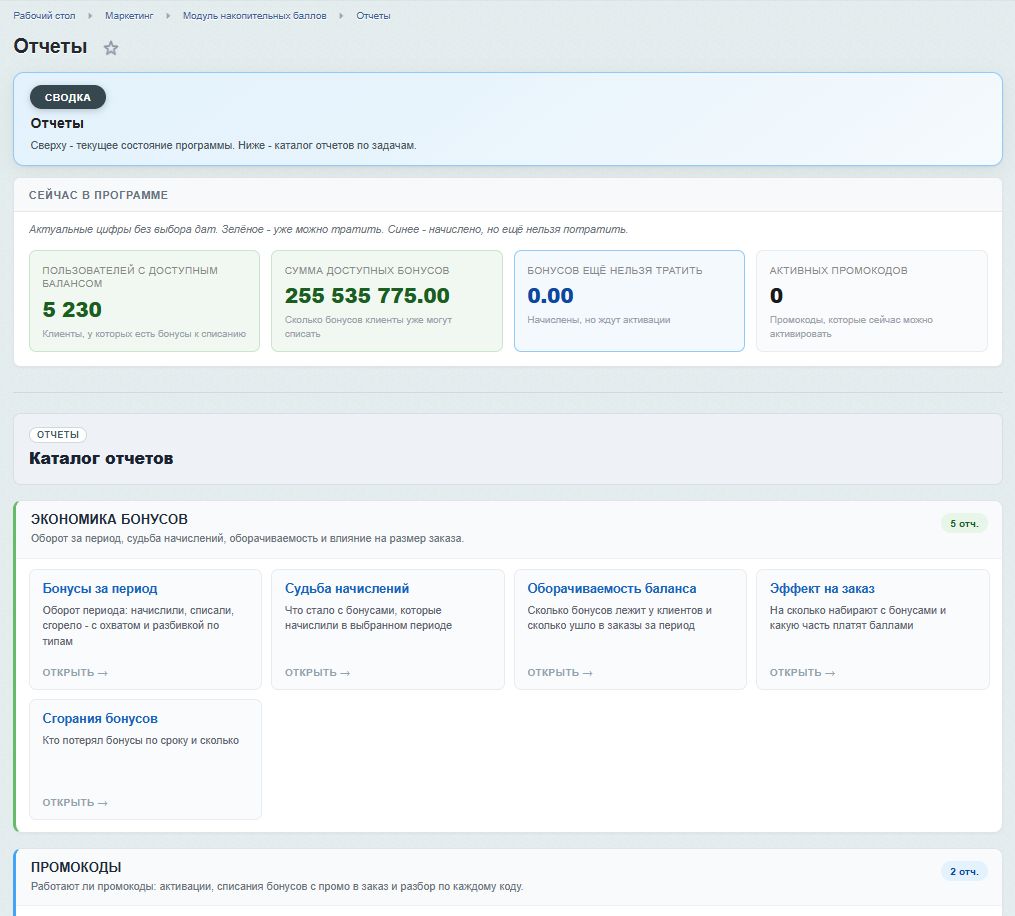Open the Оборачиваемость баланса report title
Image resolution: width=1015 pixels, height=916 pixels.
click(x=612, y=588)
